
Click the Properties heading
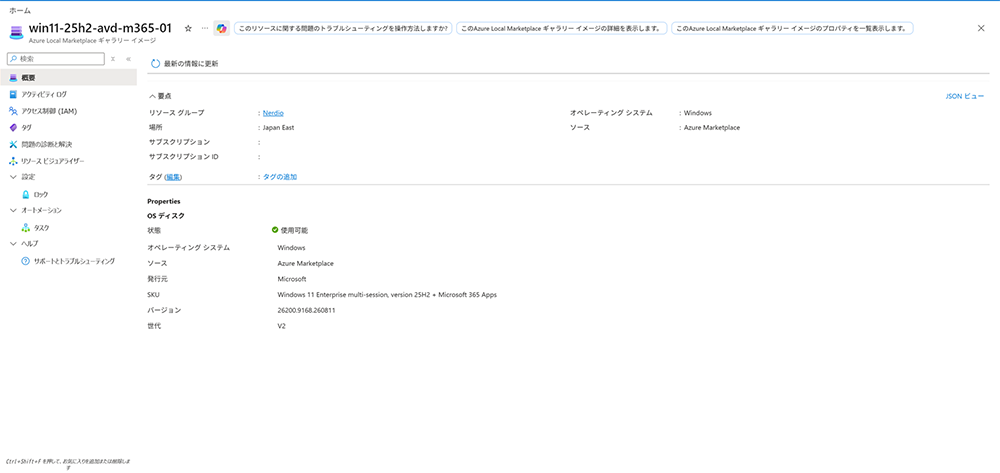[164, 201]
